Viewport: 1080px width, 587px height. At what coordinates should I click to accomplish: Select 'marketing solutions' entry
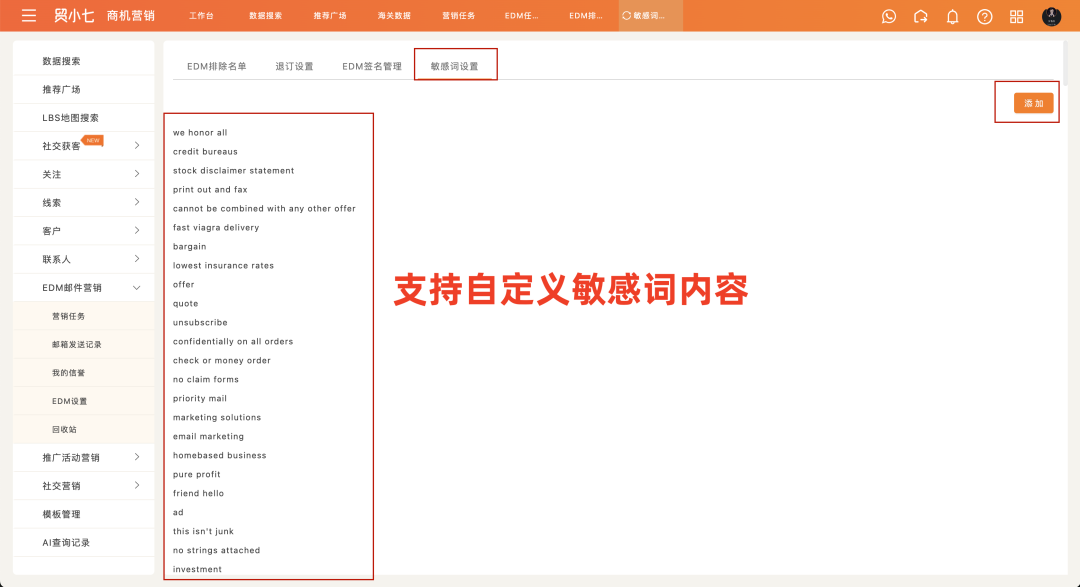(217, 418)
